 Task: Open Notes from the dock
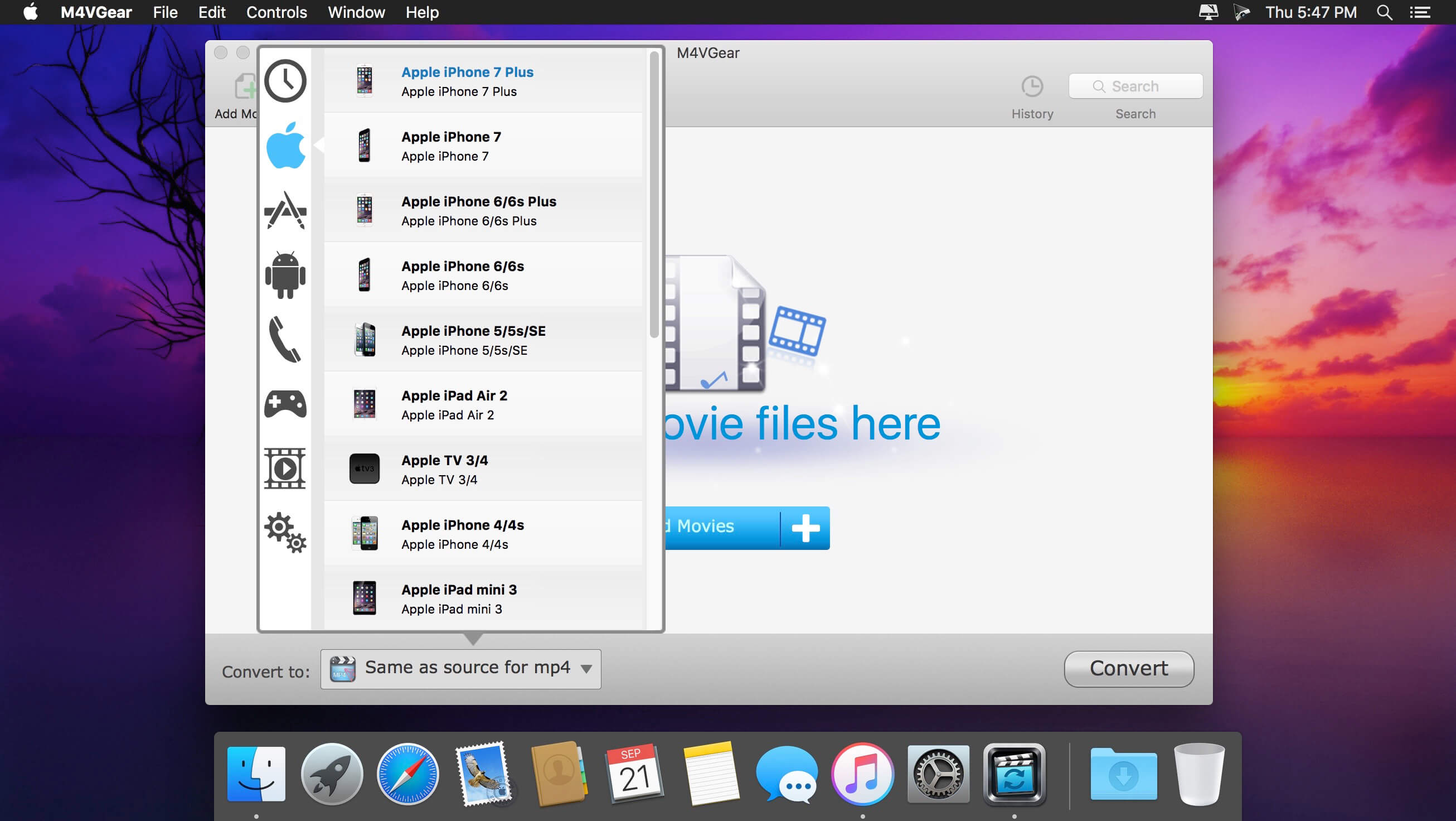coord(711,774)
